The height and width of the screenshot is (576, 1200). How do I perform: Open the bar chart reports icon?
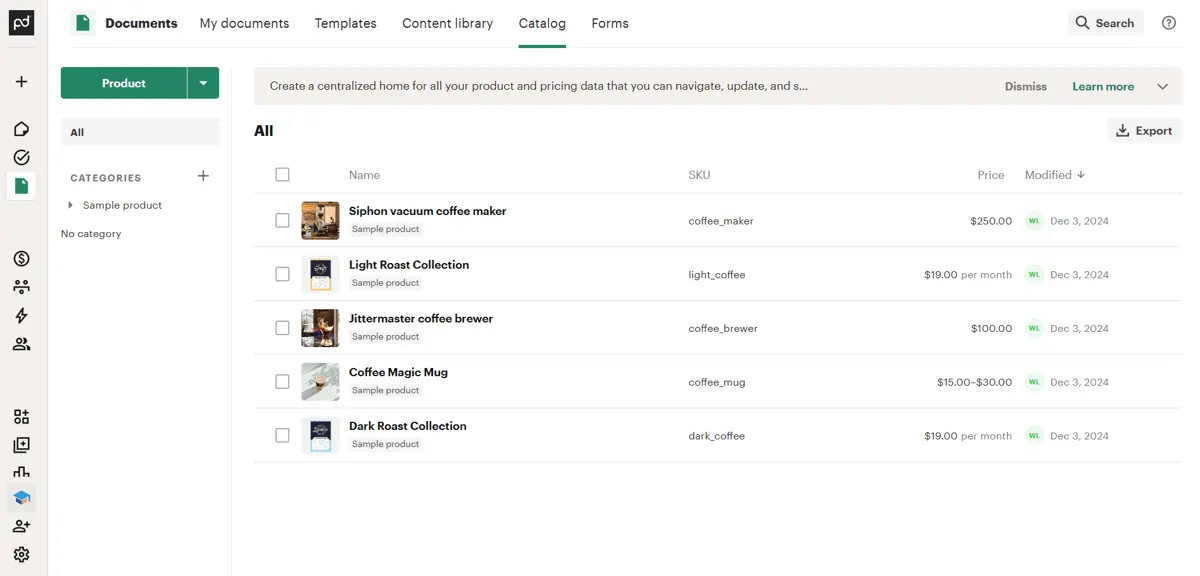point(21,472)
